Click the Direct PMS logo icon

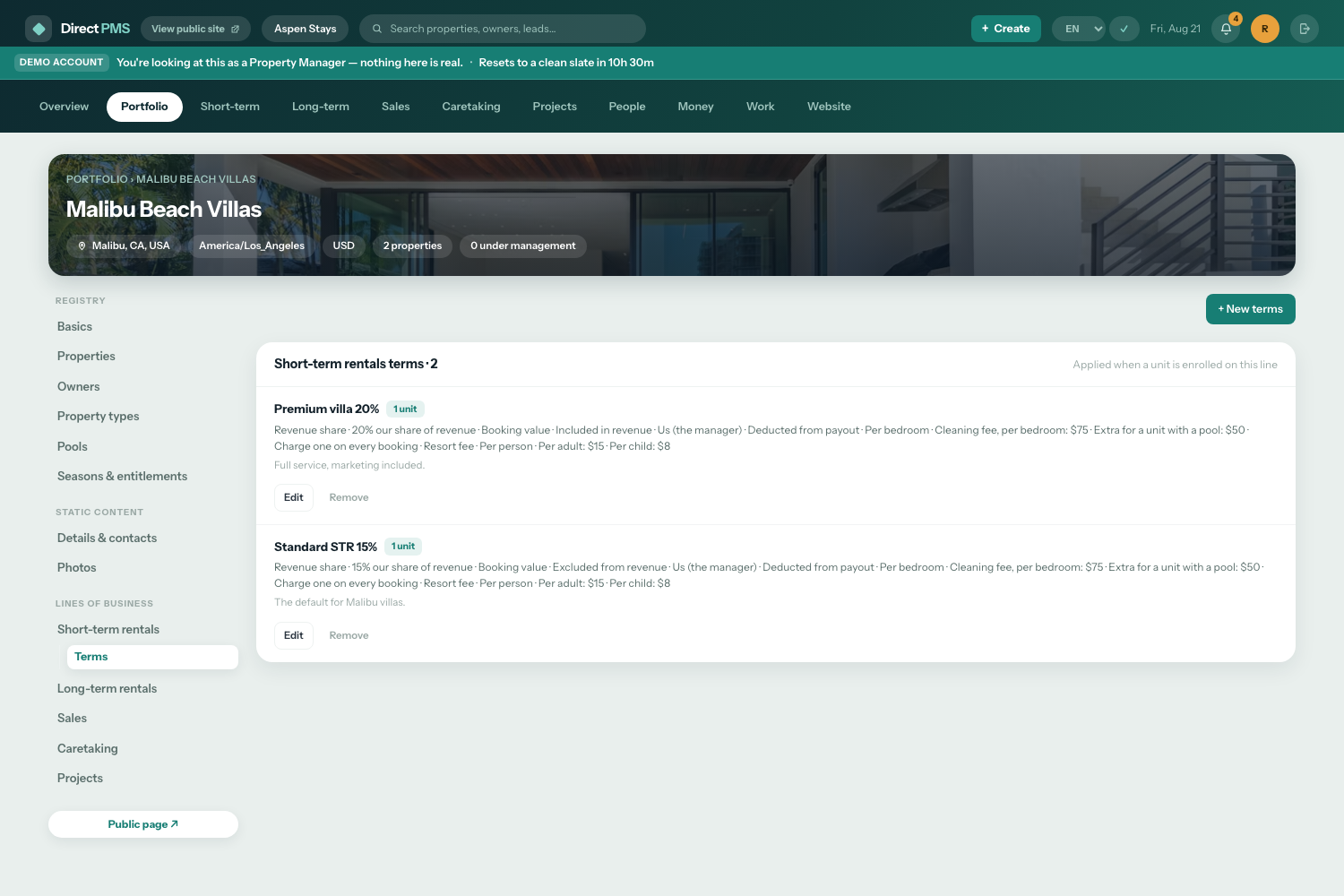pyautogui.click(x=39, y=29)
